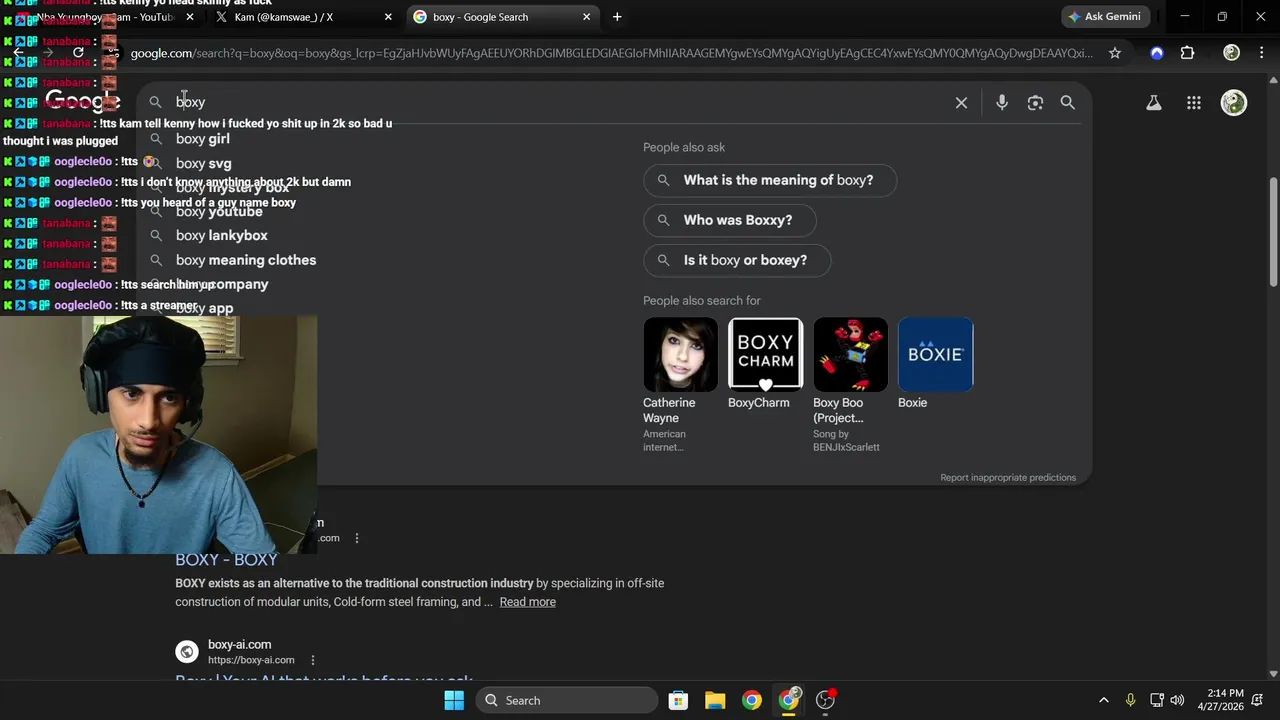Open the OBS taskbar icon
The width and height of the screenshot is (1280, 720).
(826, 700)
